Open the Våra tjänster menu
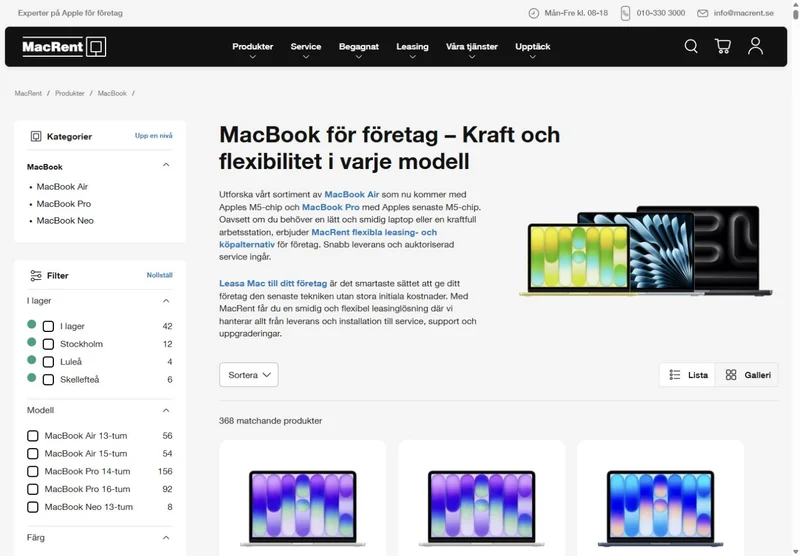This screenshot has height=556, width=800. (x=471, y=46)
